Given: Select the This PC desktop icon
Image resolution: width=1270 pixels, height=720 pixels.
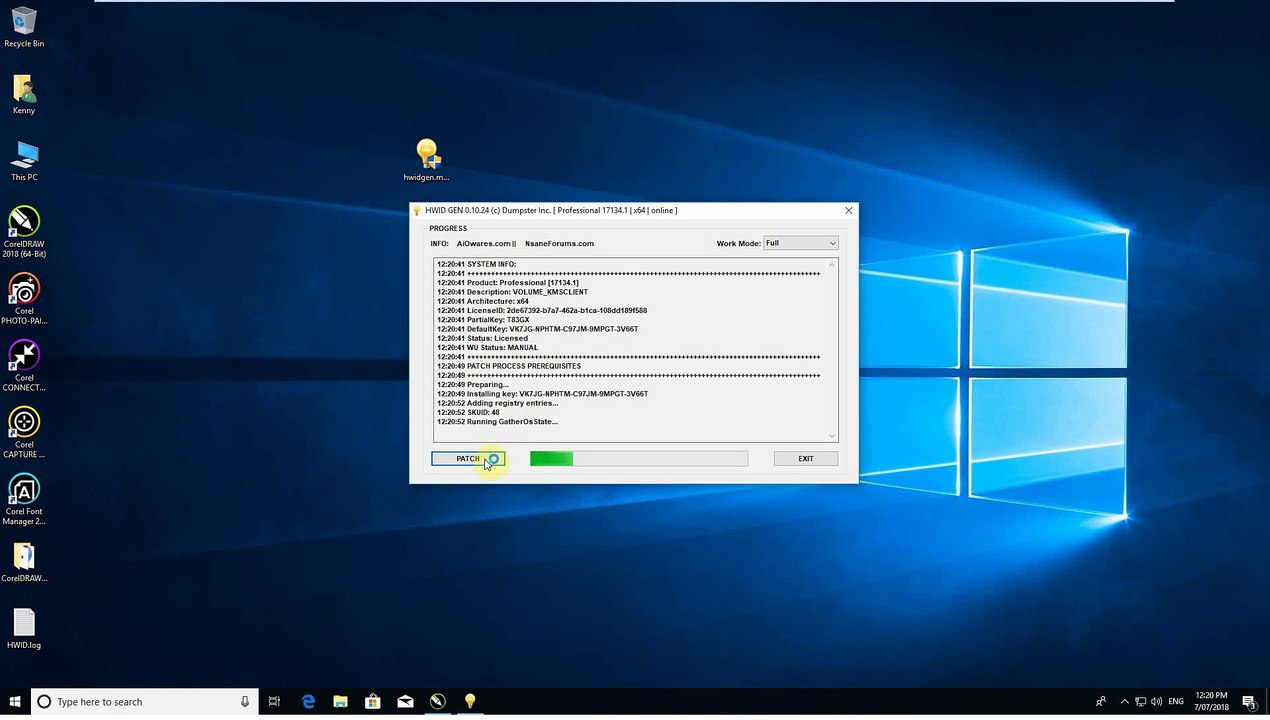Looking at the screenshot, I should click(x=24, y=161).
